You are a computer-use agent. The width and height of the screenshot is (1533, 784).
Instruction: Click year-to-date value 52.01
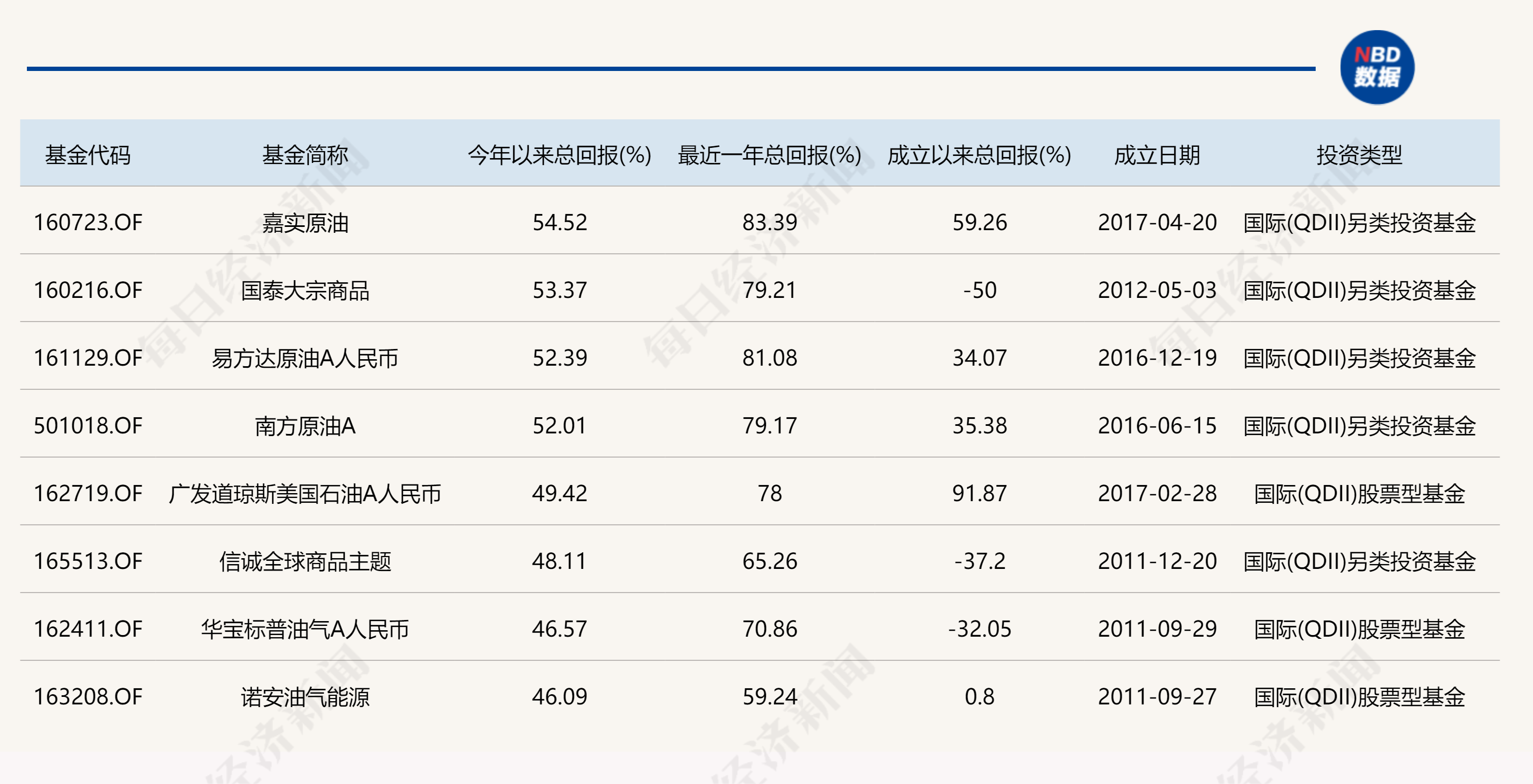click(559, 426)
